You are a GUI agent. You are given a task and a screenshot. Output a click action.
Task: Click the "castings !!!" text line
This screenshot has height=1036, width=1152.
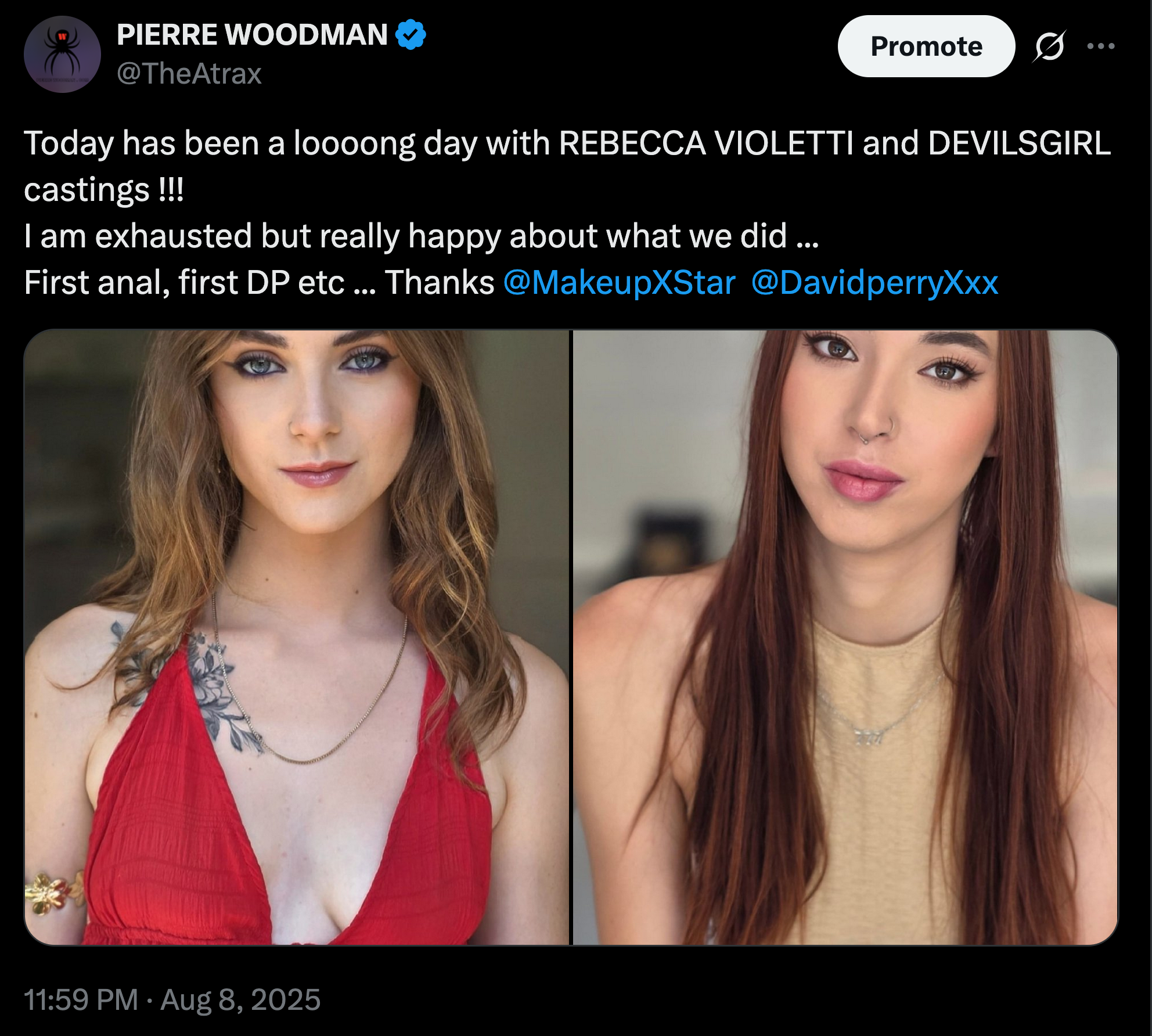(104, 190)
